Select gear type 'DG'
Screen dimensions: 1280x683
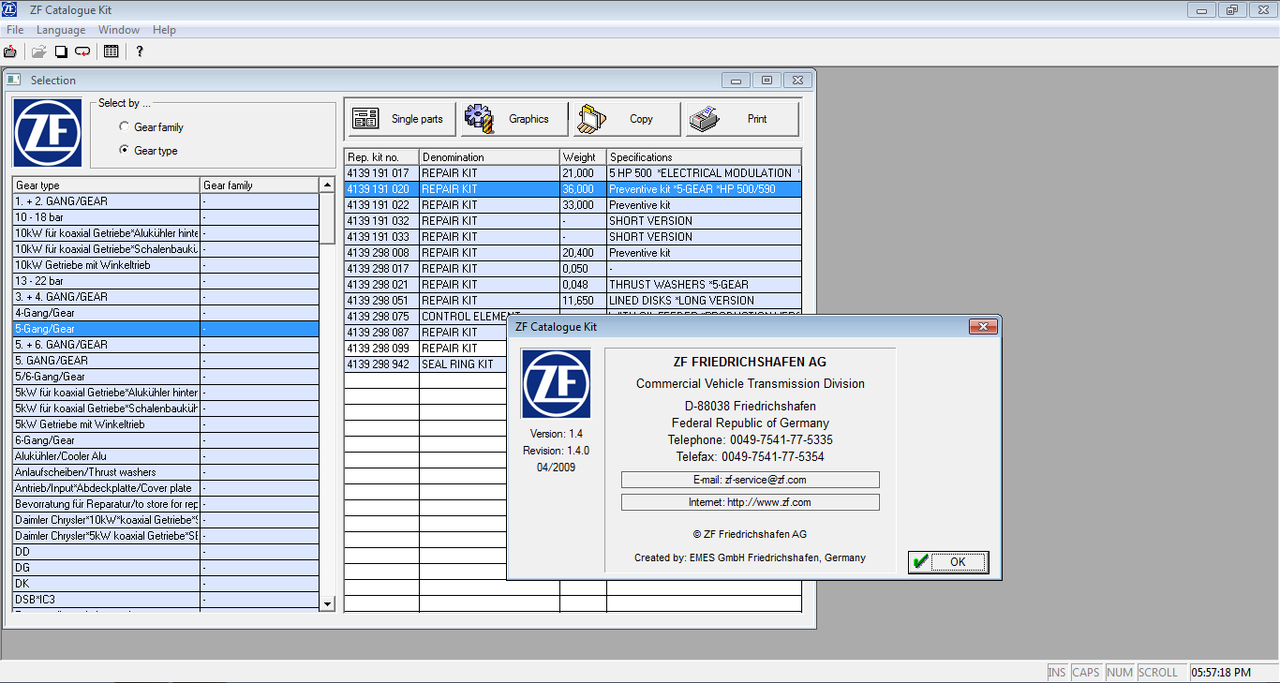166,568
